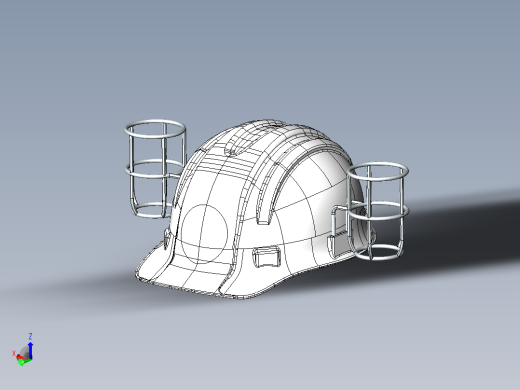Click the XYZ orientation triad
This screenshot has height=390, width=520.
click(x=23, y=349)
